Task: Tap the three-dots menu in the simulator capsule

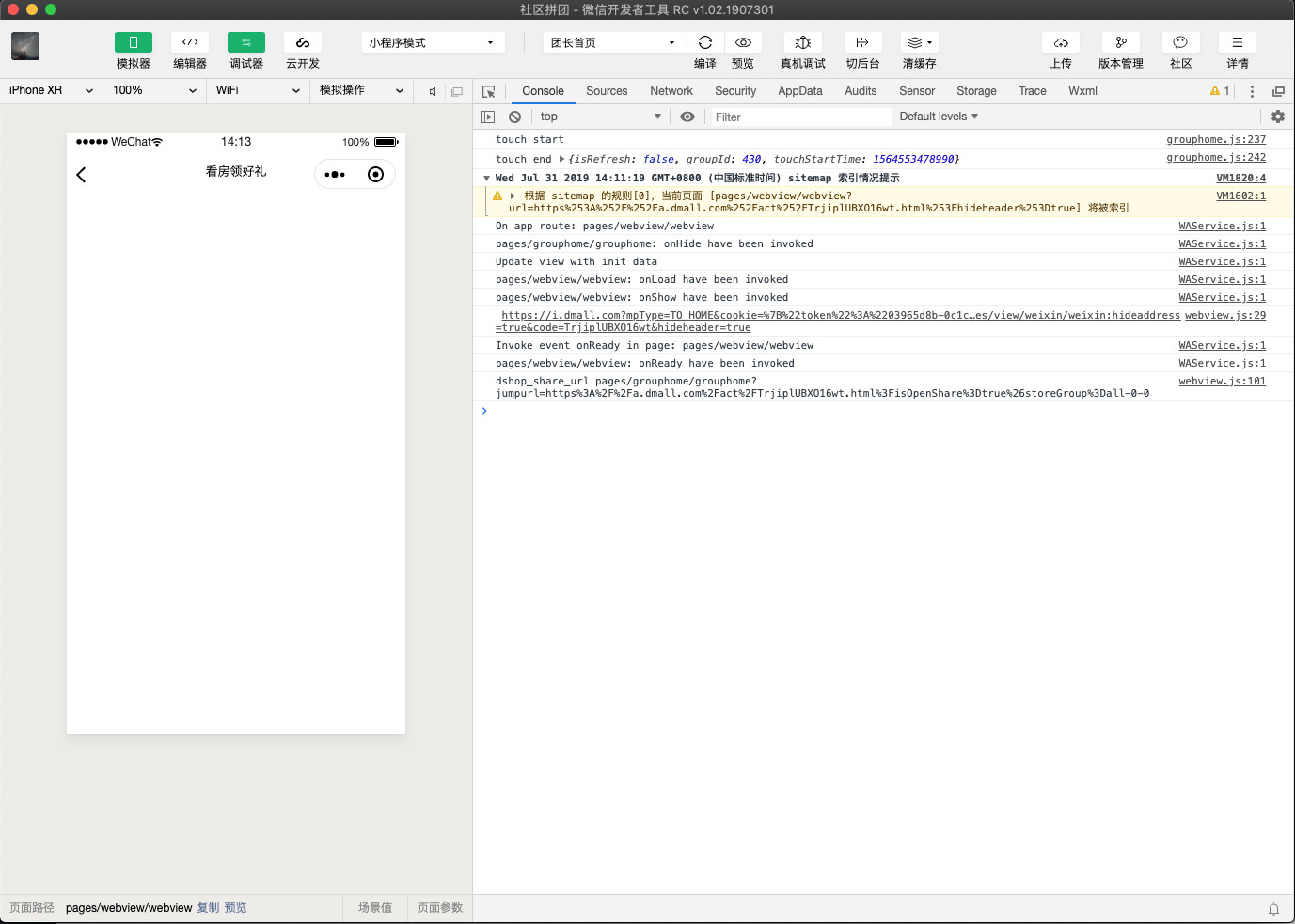Action: (335, 175)
